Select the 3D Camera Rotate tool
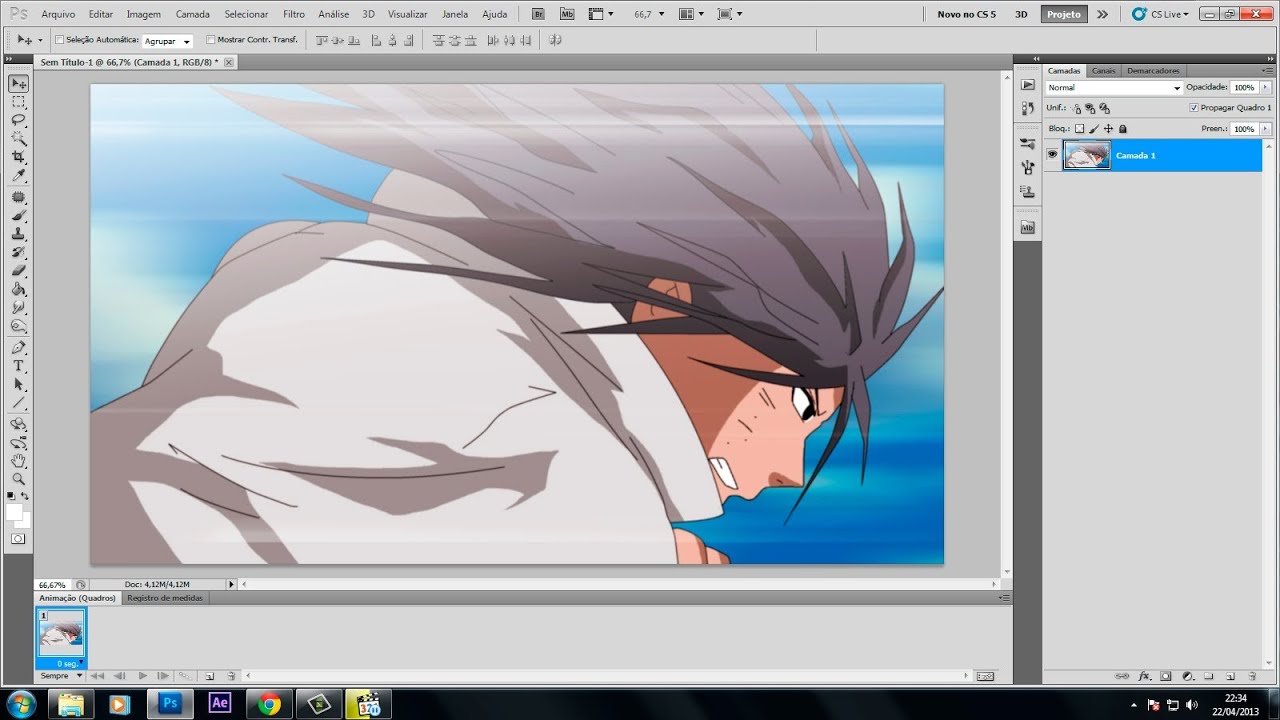1280x720 pixels. pyautogui.click(x=18, y=442)
